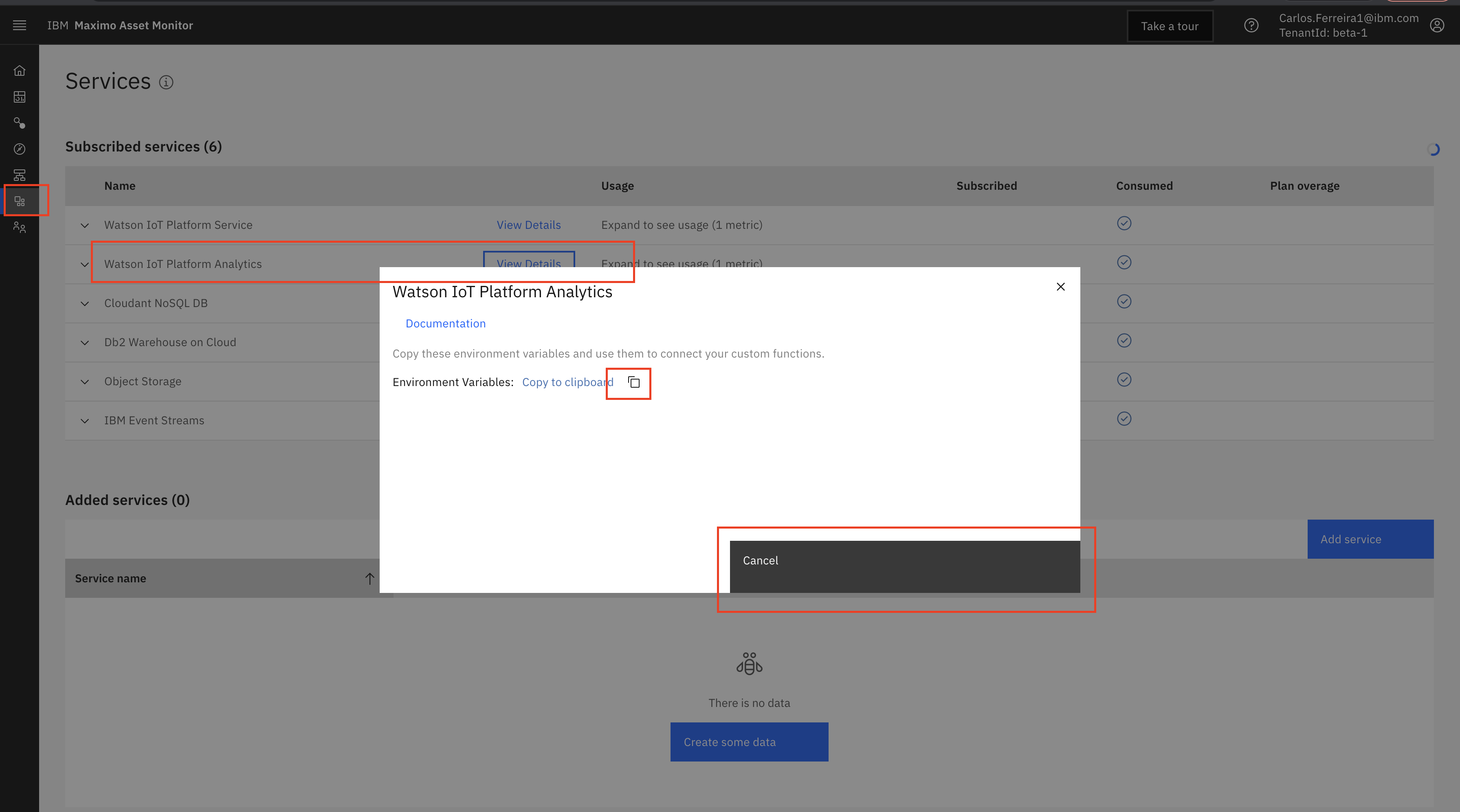Click the Carlos.Ferreira1@ibm.com account text
The image size is (1460, 812).
(x=1348, y=18)
